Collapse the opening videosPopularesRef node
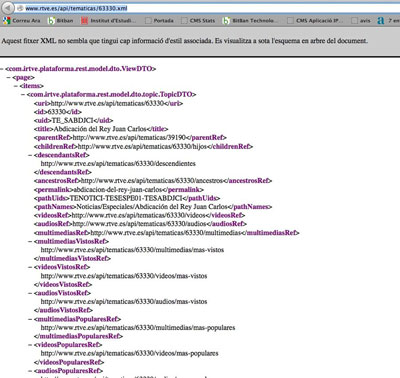Screen dimensions: 400x378 [30, 345]
